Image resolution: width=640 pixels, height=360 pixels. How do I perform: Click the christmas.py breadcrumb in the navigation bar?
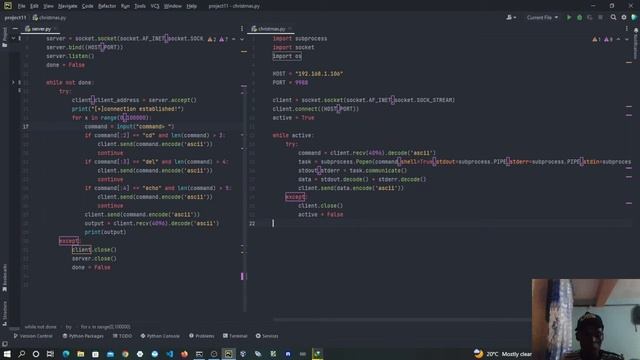[49, 18]
